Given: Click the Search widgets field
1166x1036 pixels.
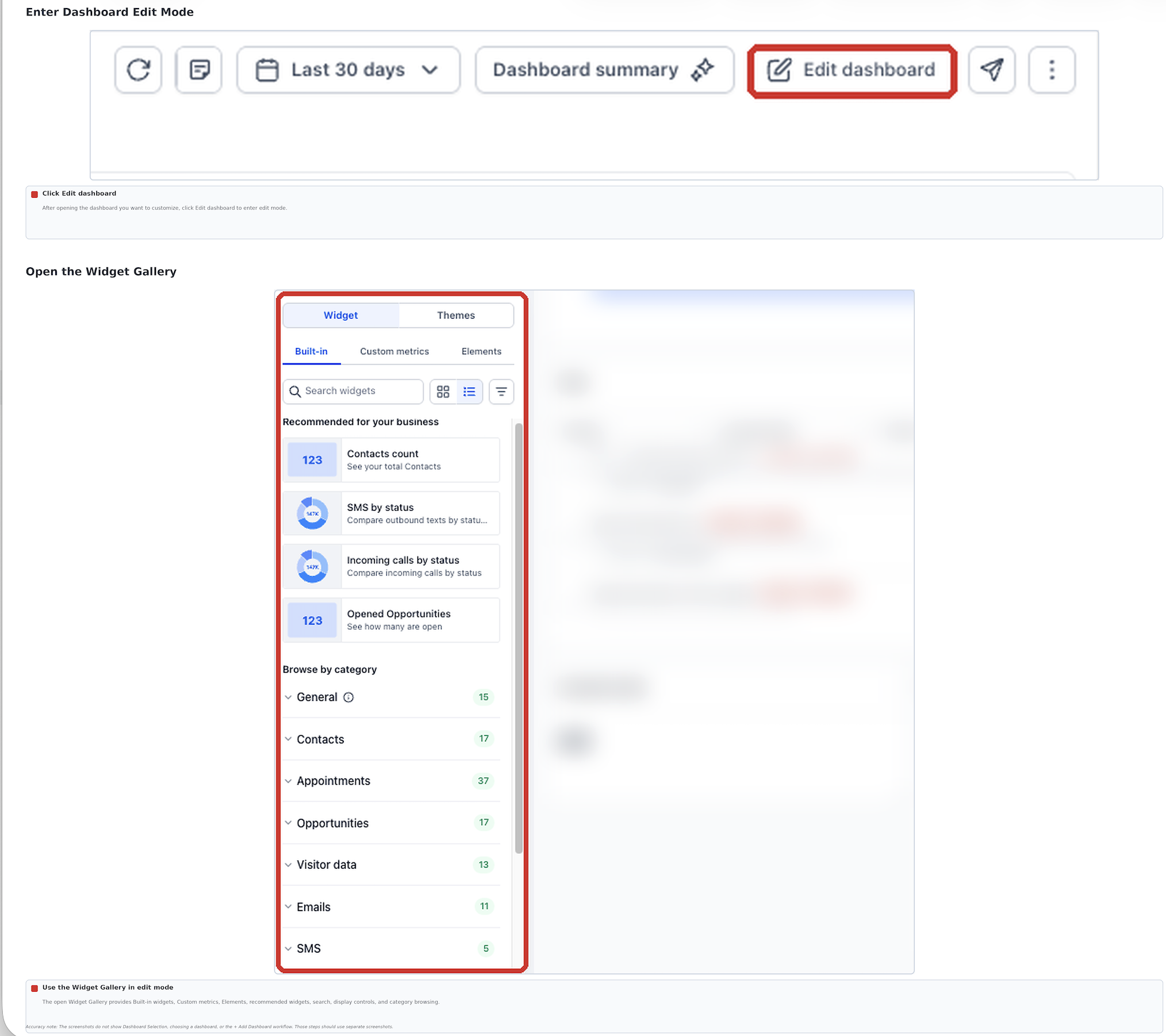Looking at the screenshot, I should coord(353,391).
